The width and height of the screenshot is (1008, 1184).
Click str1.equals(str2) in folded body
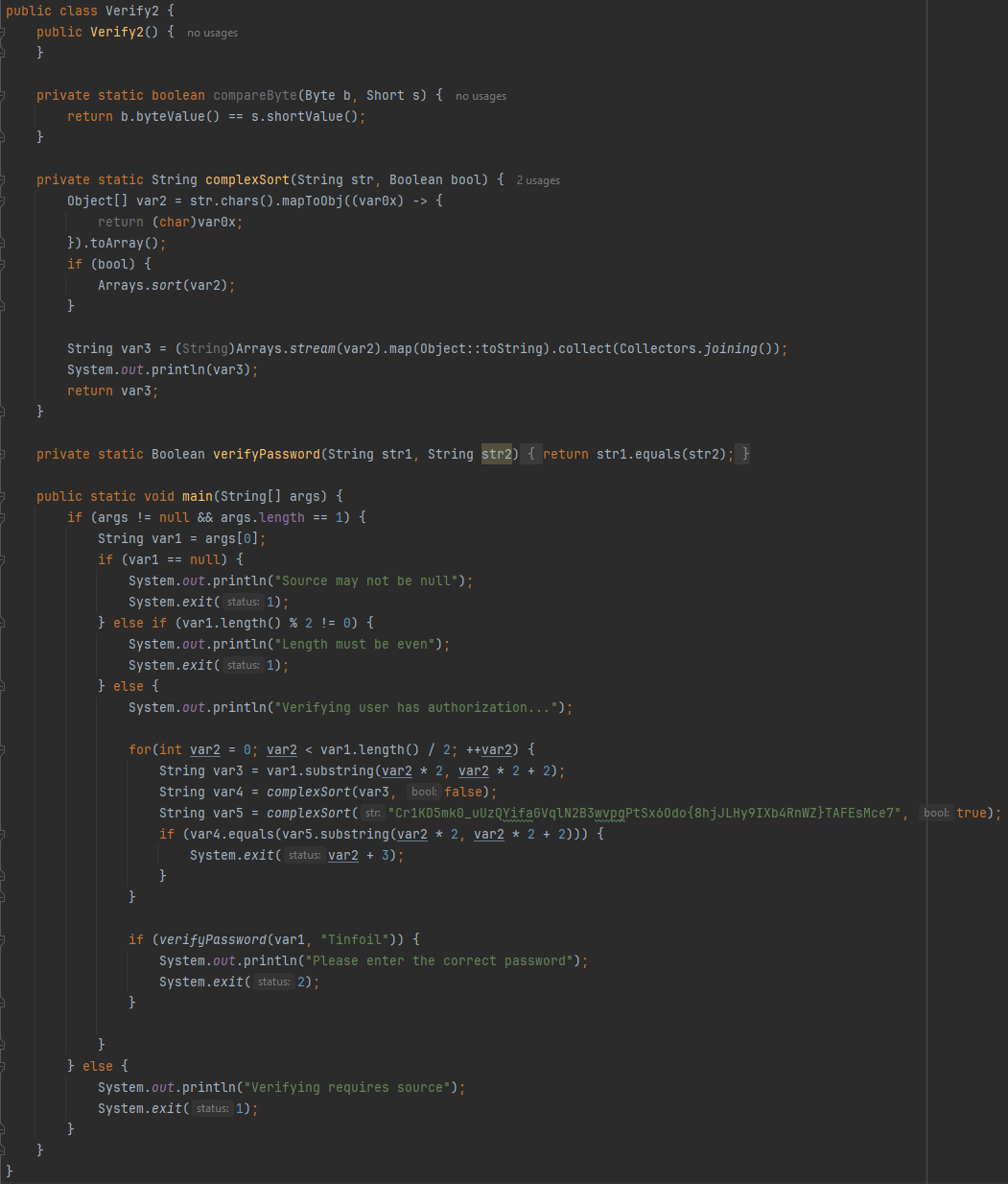coord(662,454)
